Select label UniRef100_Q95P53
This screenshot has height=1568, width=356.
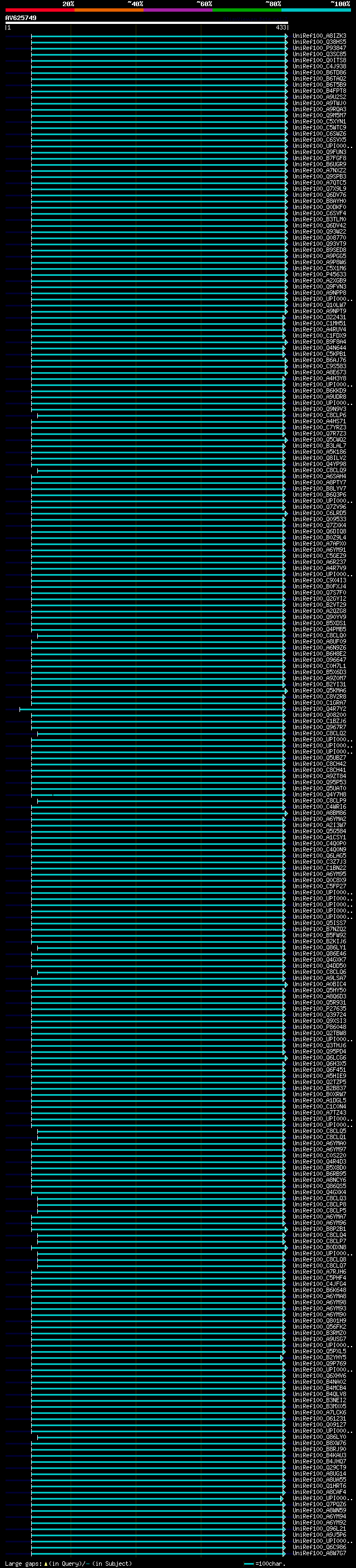click(x=319, y=782)
